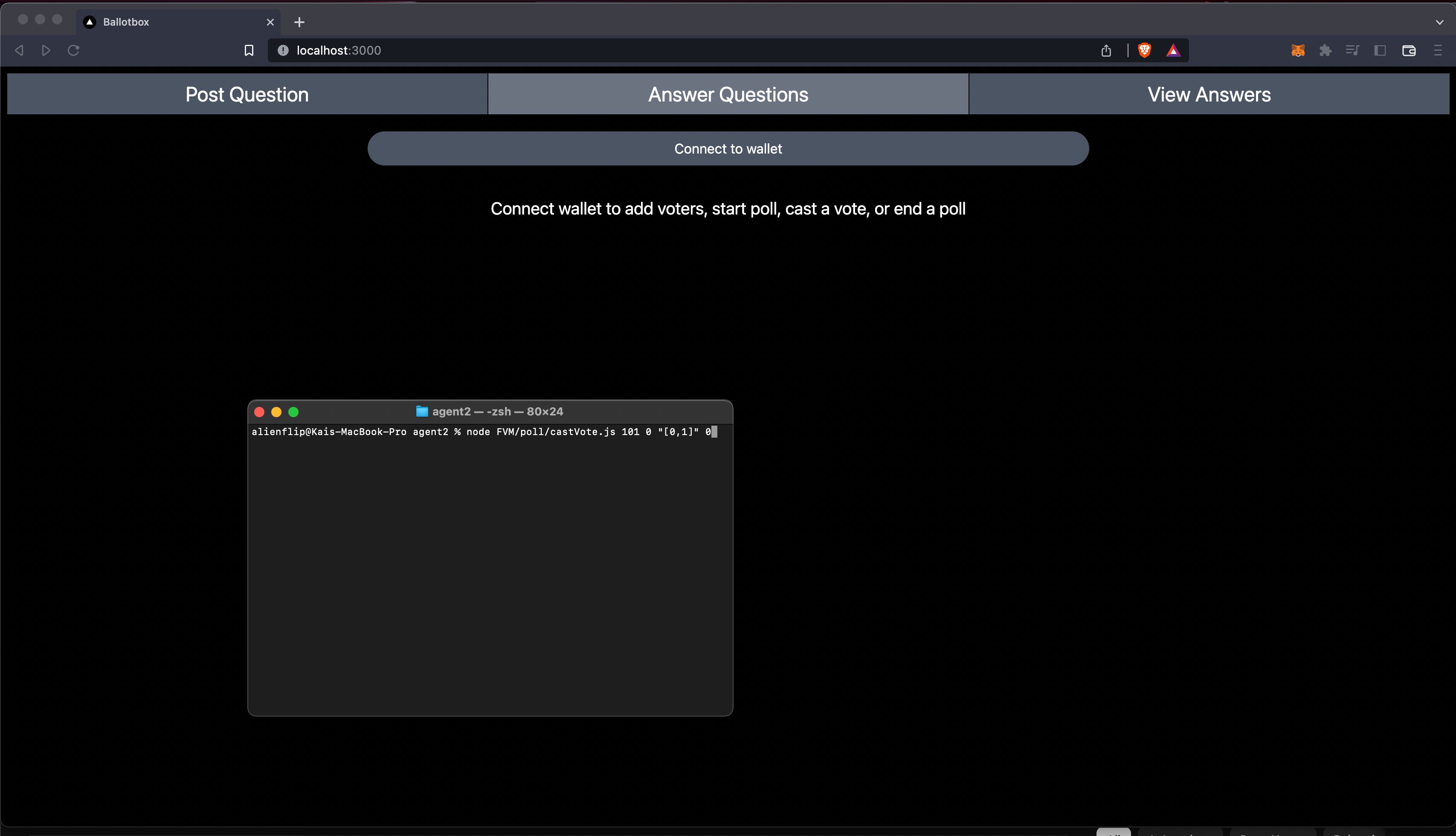
Task: Click the share icon in address bar
Action: tap(1106, 50)
